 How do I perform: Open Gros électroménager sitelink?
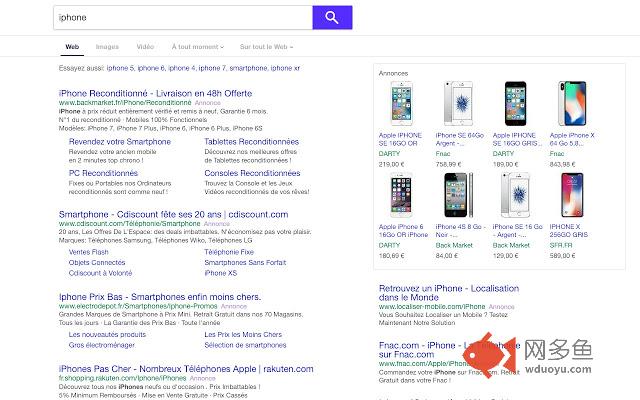(x=102, y=345)
